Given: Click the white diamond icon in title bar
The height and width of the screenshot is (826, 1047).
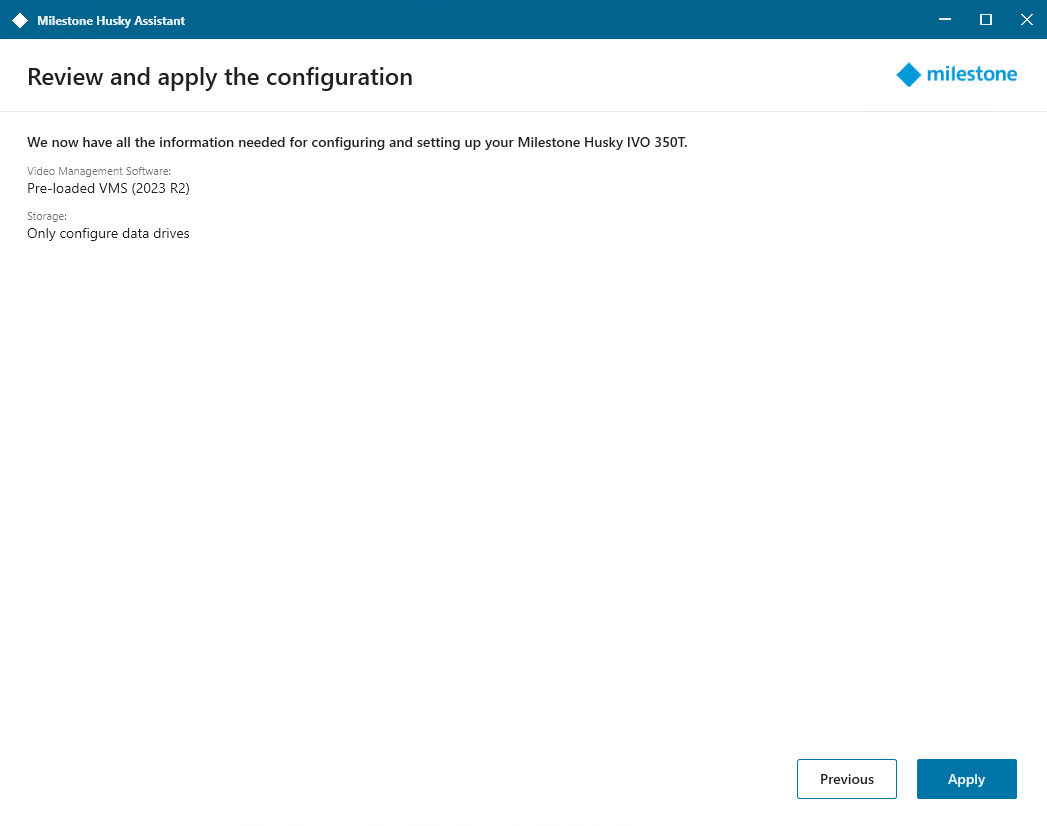Looking at the screenshot, I should coord(20,20).
